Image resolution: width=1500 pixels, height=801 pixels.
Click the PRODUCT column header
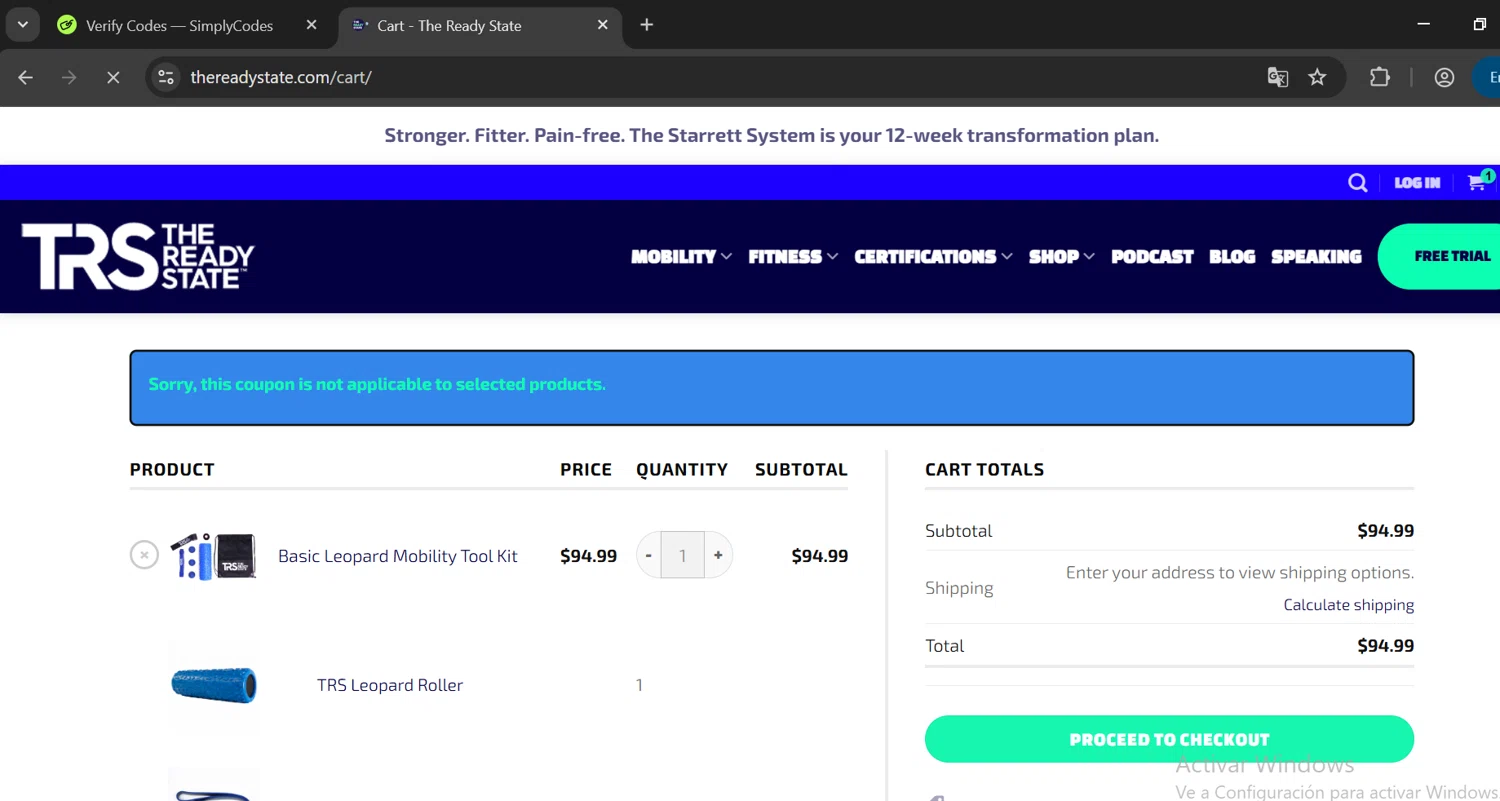[x=172, y=469]
